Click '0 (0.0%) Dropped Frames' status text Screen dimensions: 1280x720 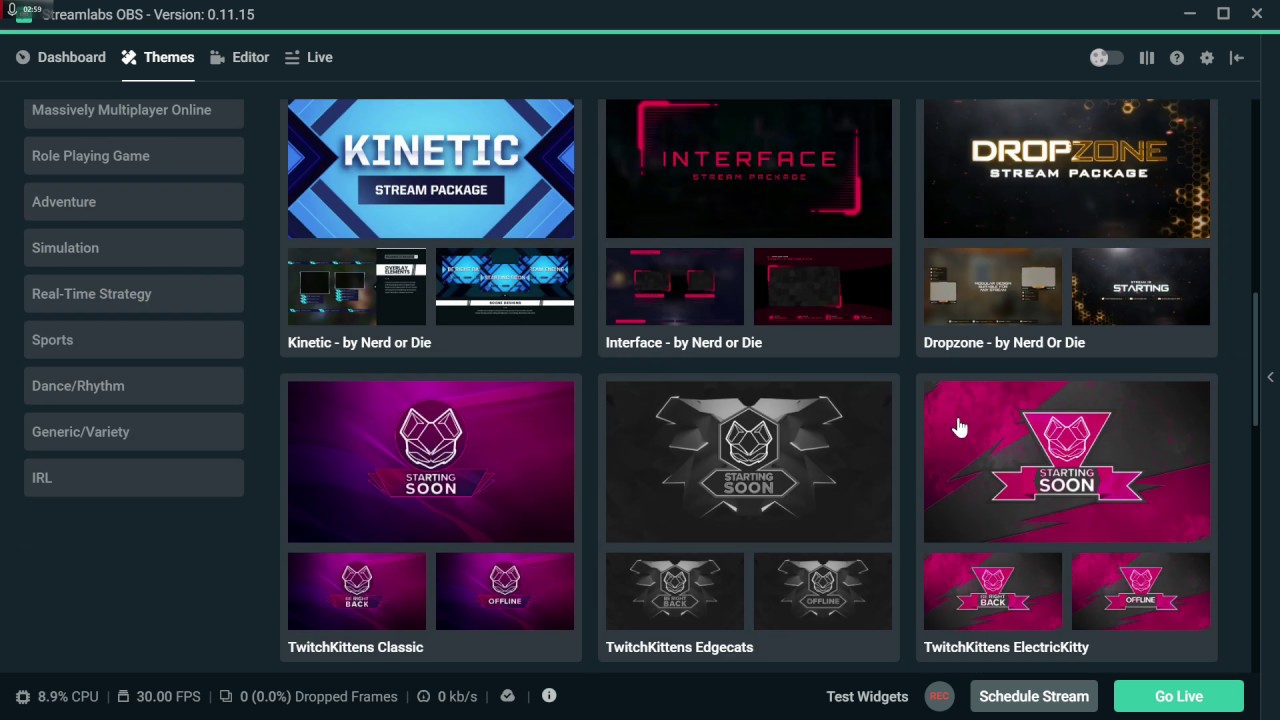(x=319, y=696)
